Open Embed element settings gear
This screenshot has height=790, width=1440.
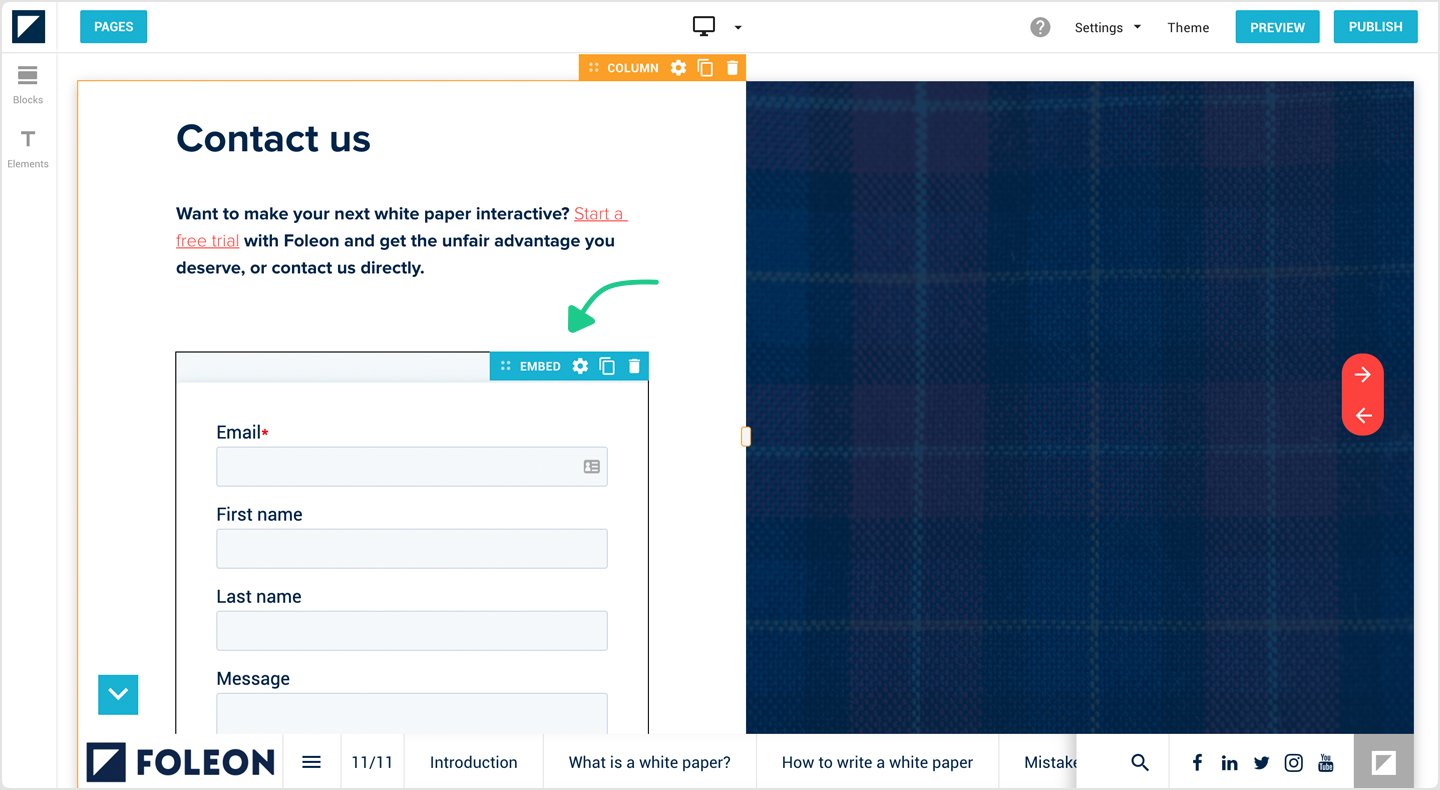point(580,366)
